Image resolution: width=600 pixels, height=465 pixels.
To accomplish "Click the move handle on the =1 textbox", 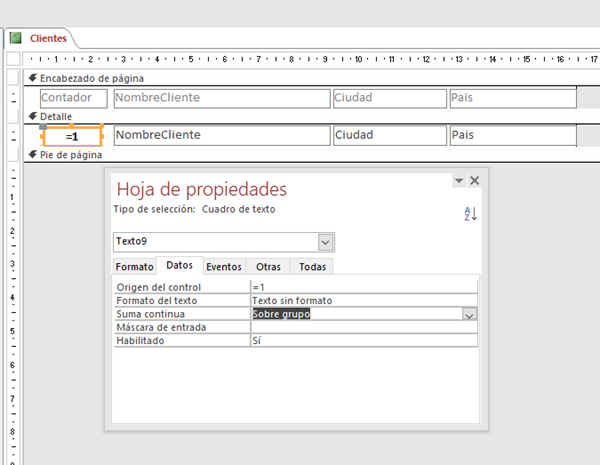I will tap(43, 127).
